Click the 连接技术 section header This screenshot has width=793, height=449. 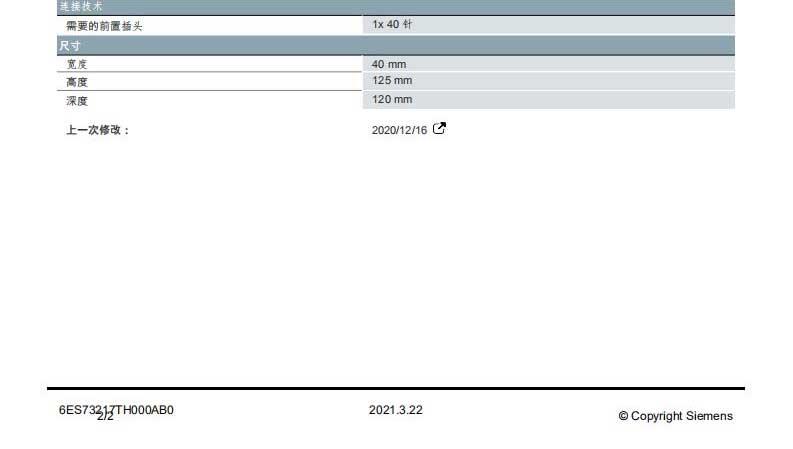point(81,6)
